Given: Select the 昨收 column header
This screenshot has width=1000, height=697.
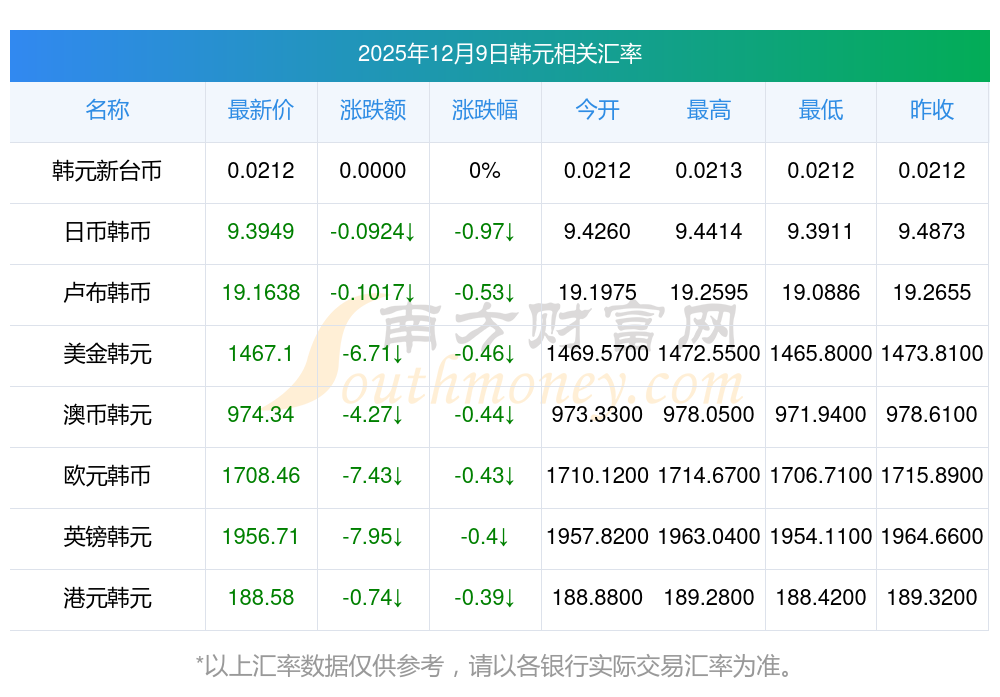Looking at the screenshot, I should [932, 110].
